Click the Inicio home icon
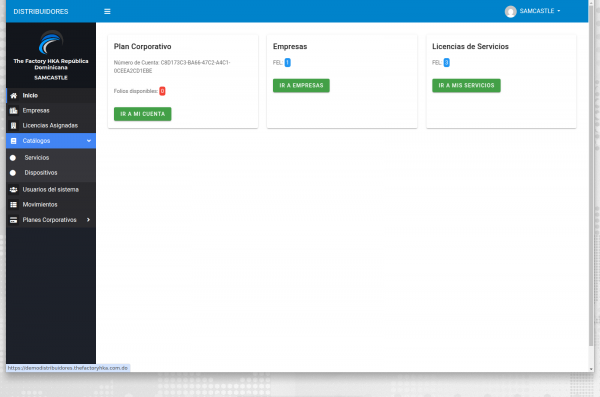This screenshot has width=600, height=397. (13, 96)
